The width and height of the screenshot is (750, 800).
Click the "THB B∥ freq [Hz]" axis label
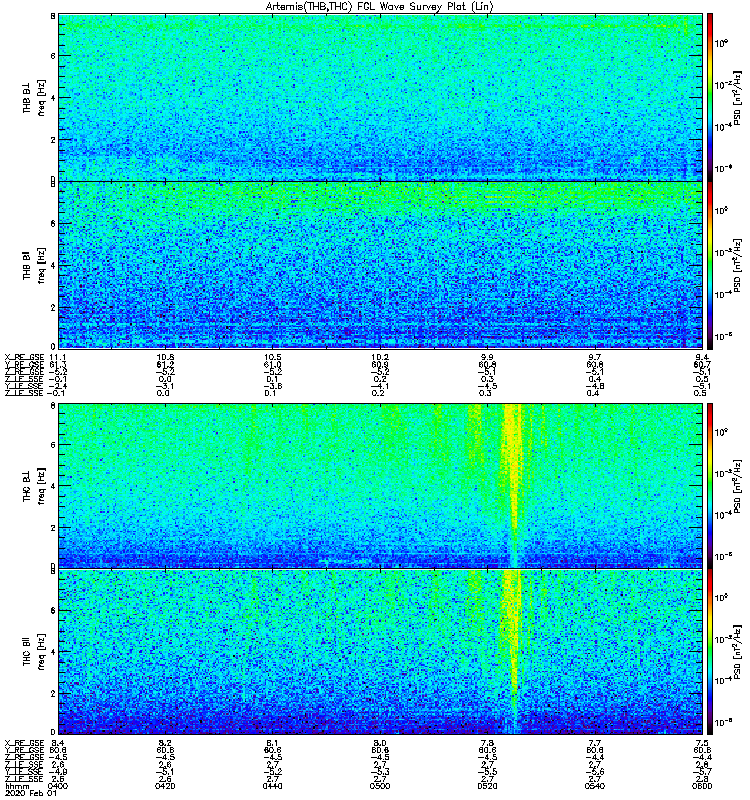click(34, 265)
